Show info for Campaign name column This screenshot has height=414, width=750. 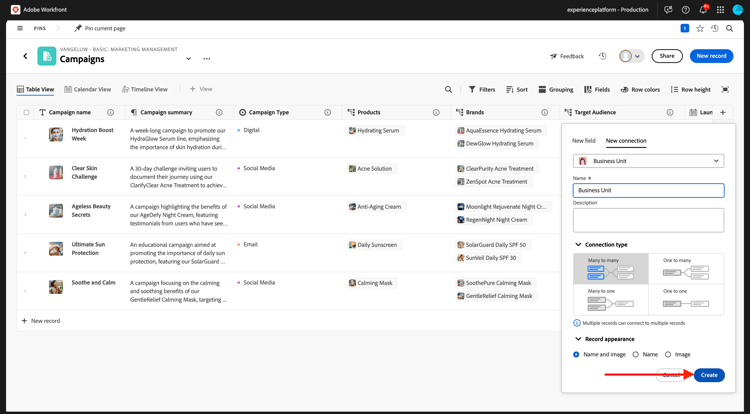coord(110,112)
